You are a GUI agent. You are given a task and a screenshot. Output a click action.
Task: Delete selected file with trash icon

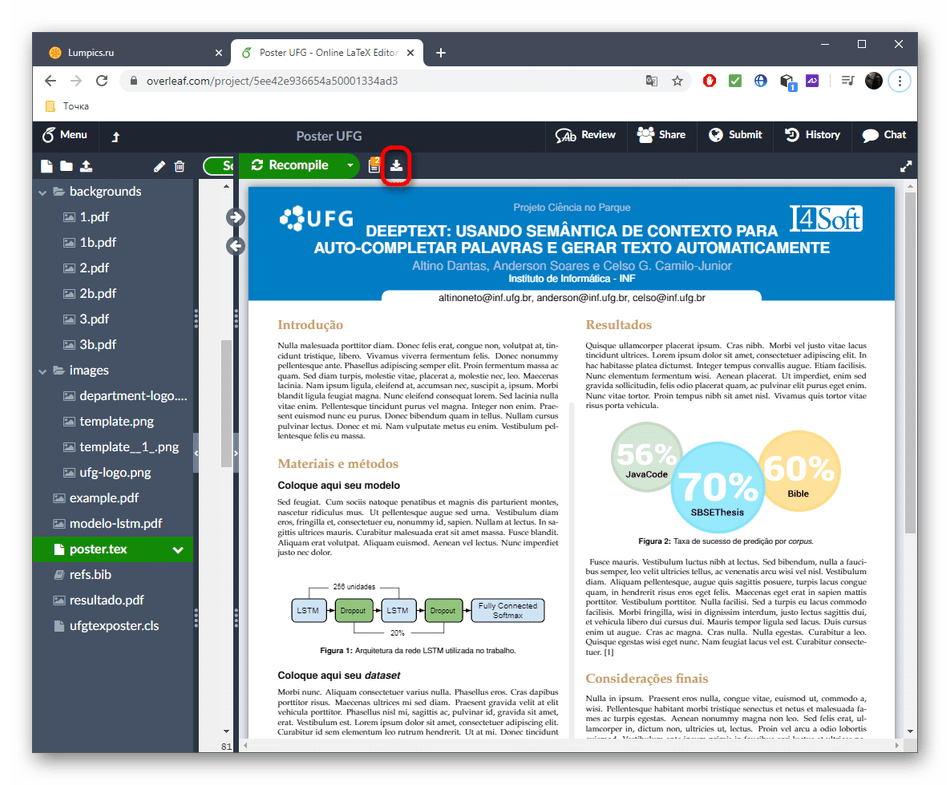tap(179, 166)
